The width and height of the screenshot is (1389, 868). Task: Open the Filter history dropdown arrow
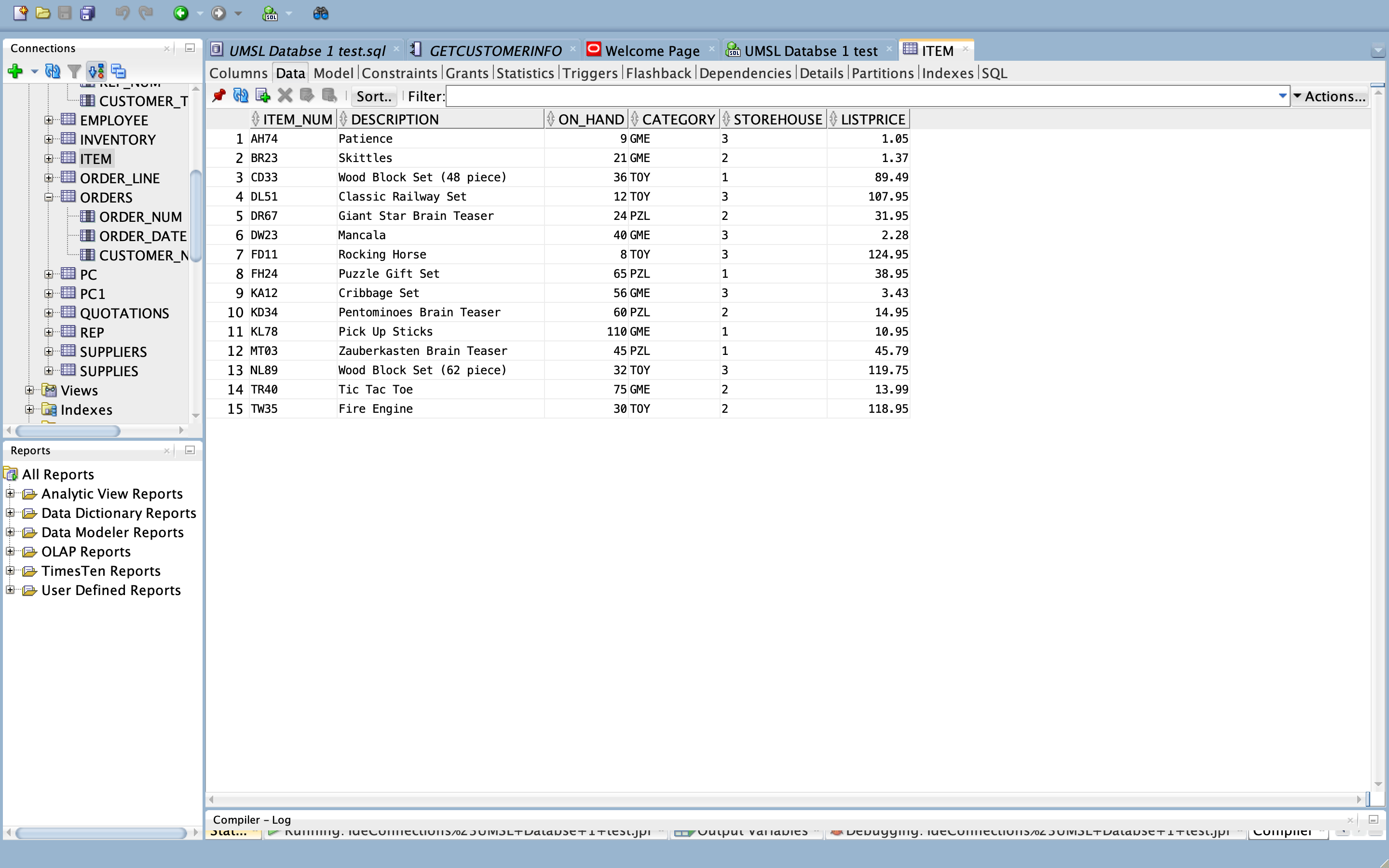(1282, 96)
